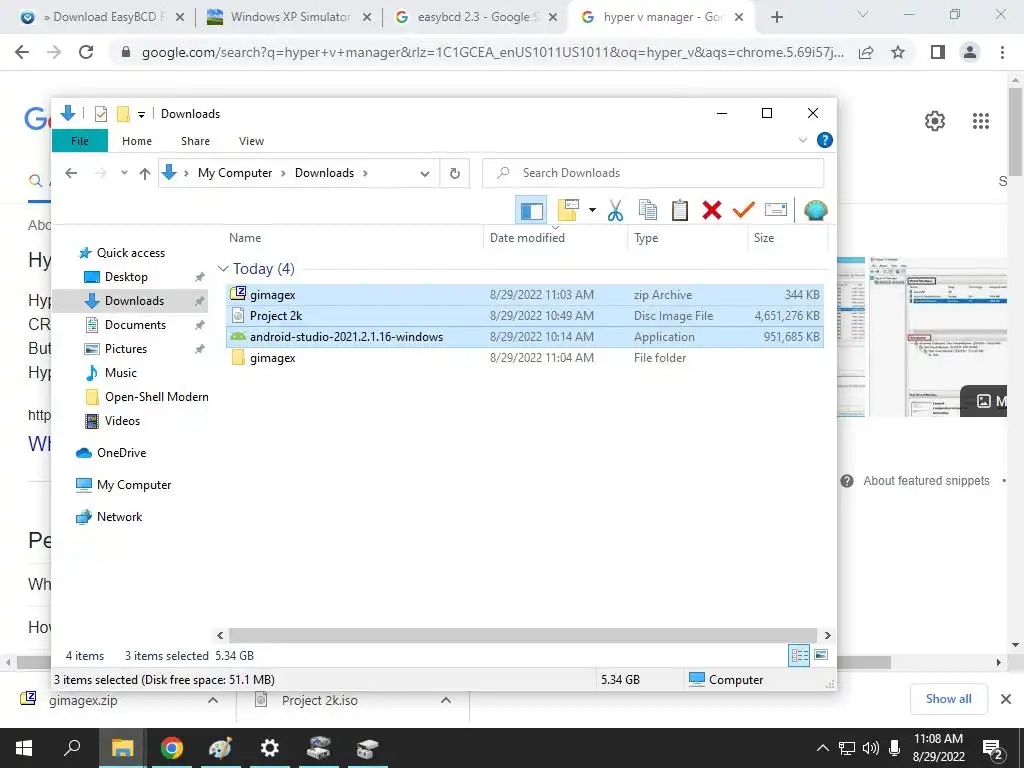Screen dimensions: 1024x768
Task: Open the View ribbon tab
Action: pyautogui.click(x=251, y=141)
